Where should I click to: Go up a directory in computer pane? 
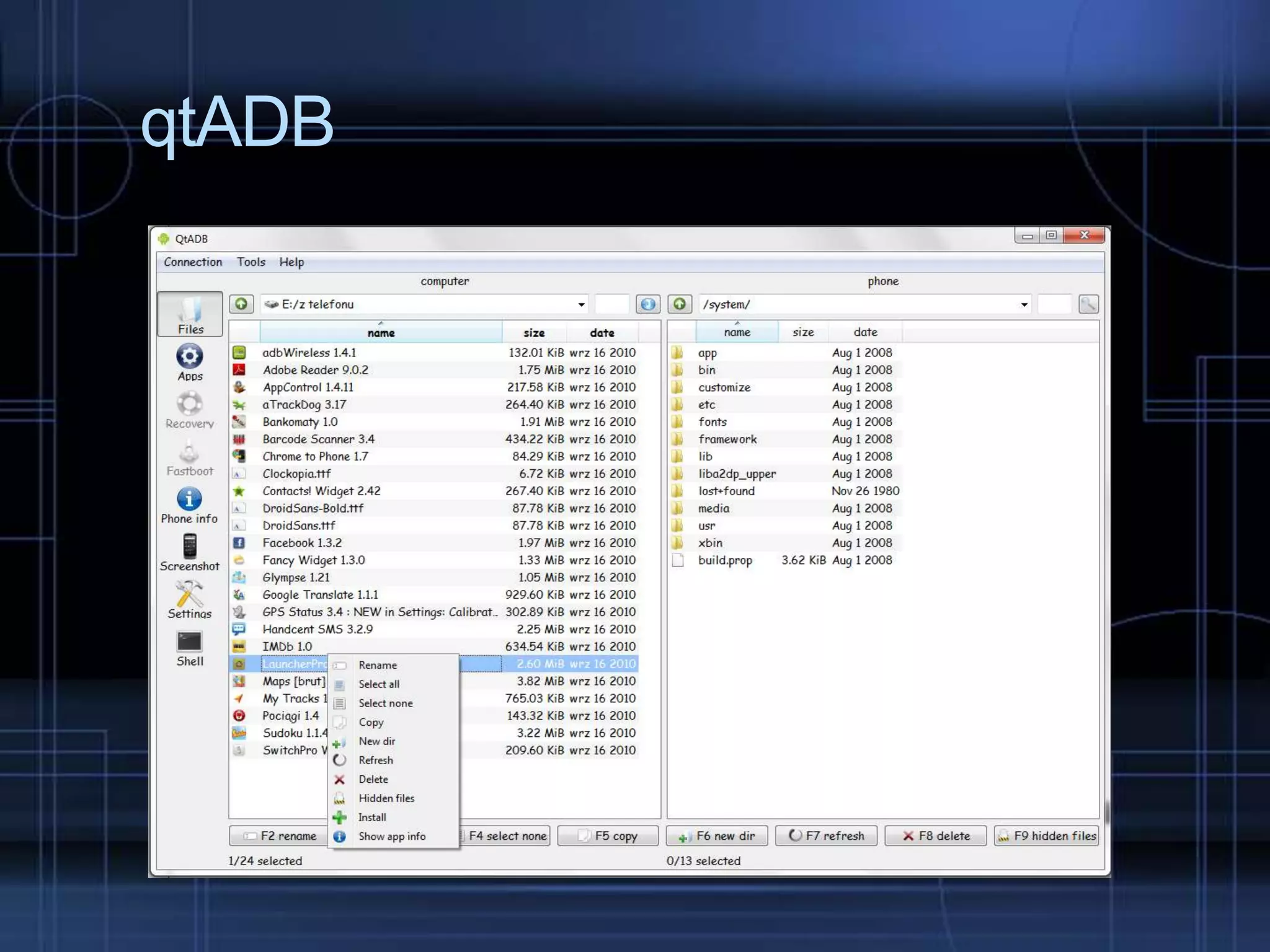(241, 304)
